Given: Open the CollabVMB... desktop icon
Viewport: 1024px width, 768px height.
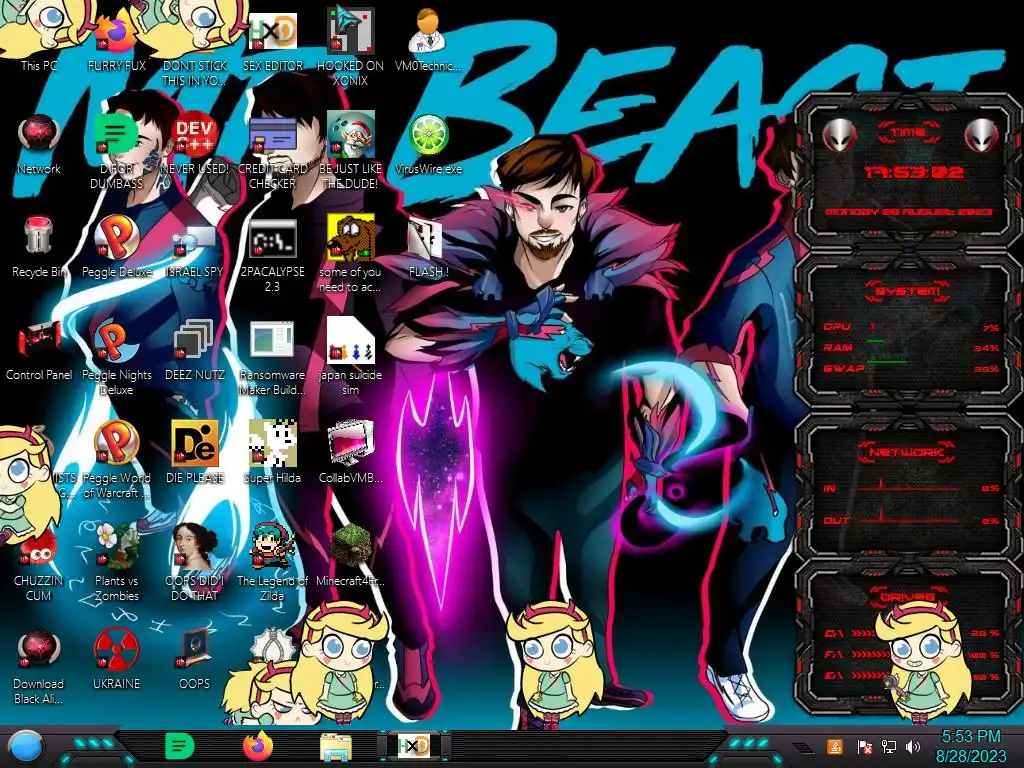Looking at the screenshot, I should [350, 452].
